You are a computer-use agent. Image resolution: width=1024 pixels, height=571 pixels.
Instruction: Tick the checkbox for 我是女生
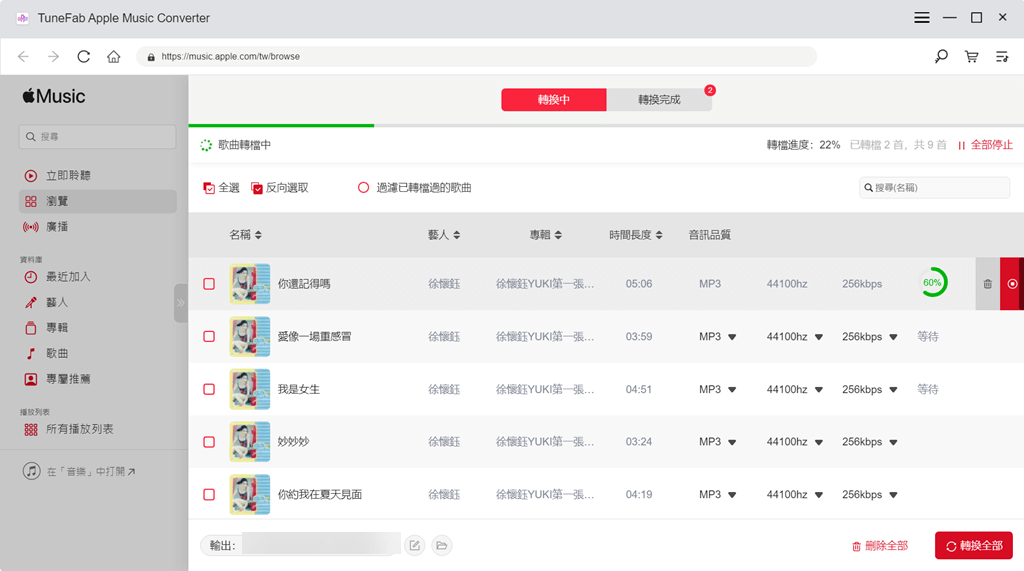(209, 389)
